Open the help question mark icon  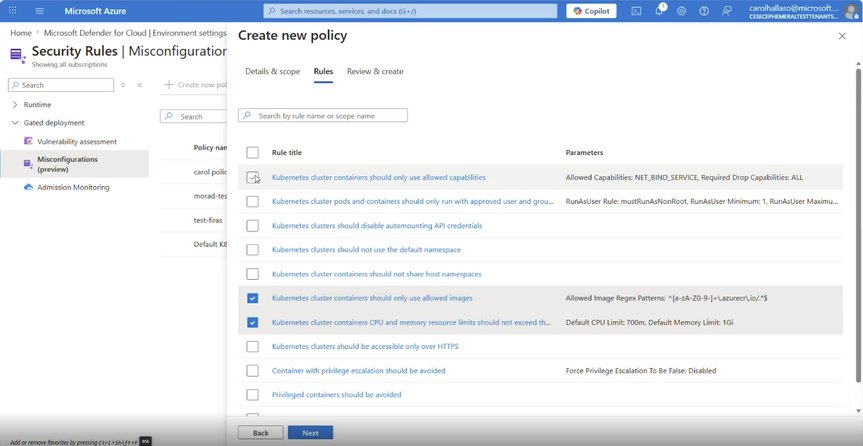(x=704, y=11)
